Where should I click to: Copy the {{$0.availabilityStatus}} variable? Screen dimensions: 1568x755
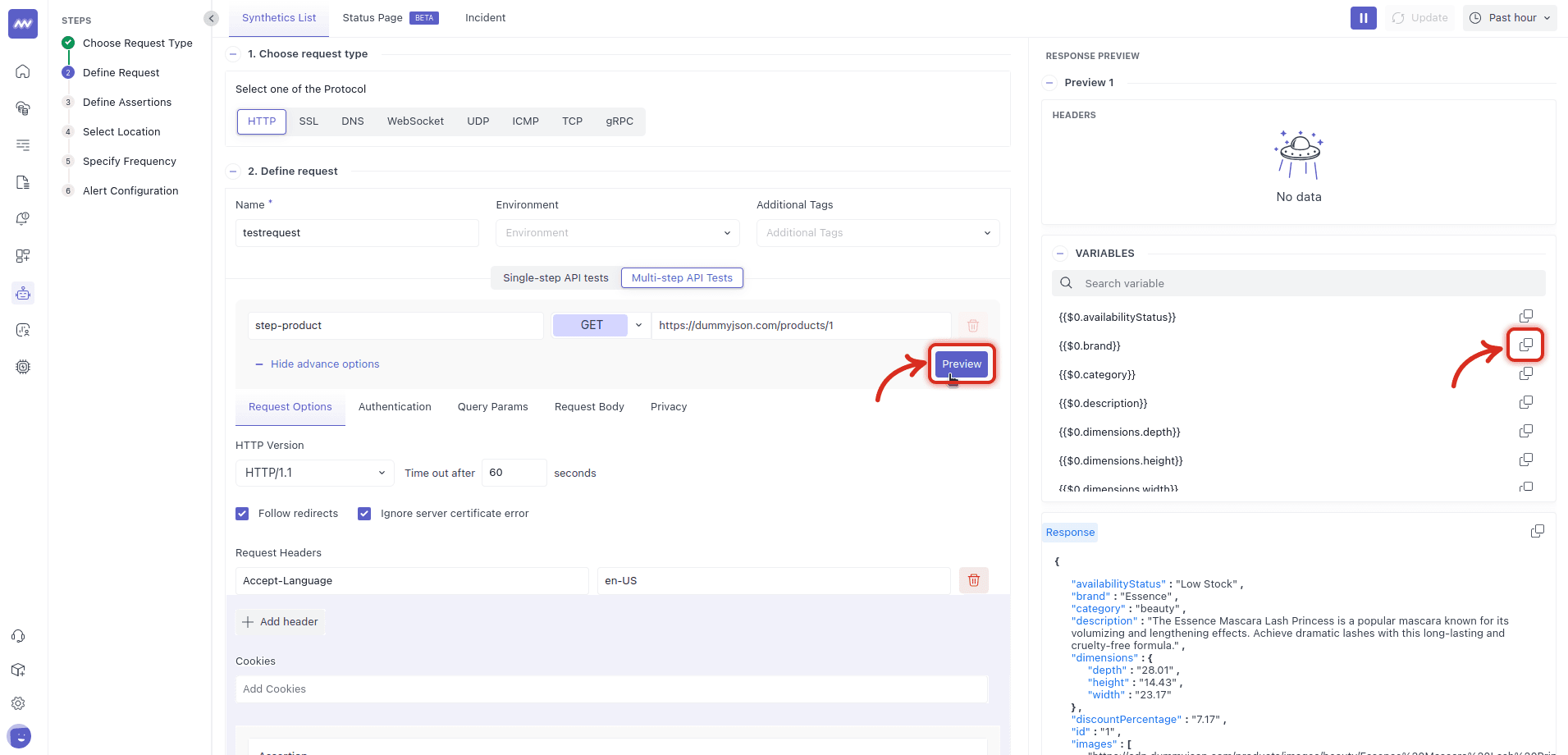(x=1525, y=317)
